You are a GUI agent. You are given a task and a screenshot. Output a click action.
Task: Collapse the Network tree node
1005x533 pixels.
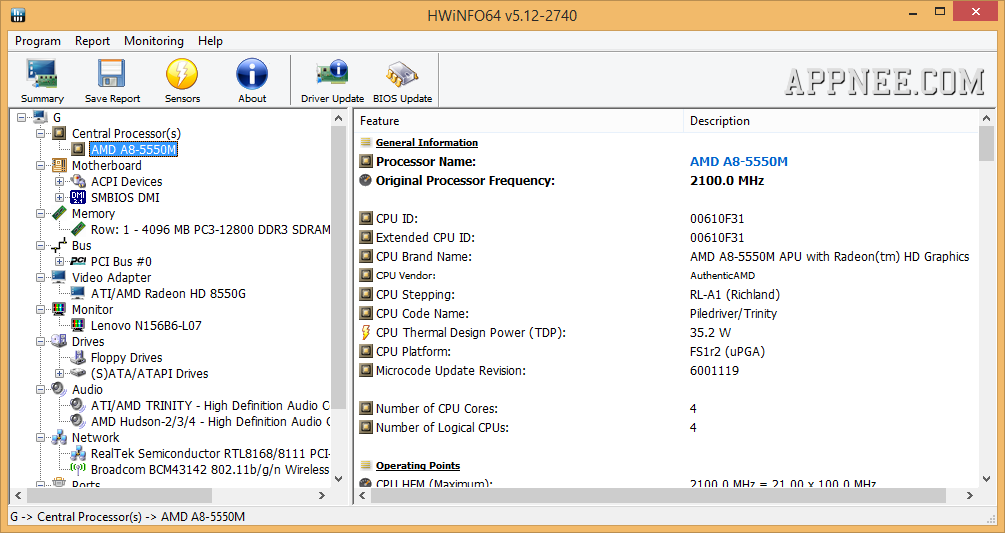[x=42, y=438]
